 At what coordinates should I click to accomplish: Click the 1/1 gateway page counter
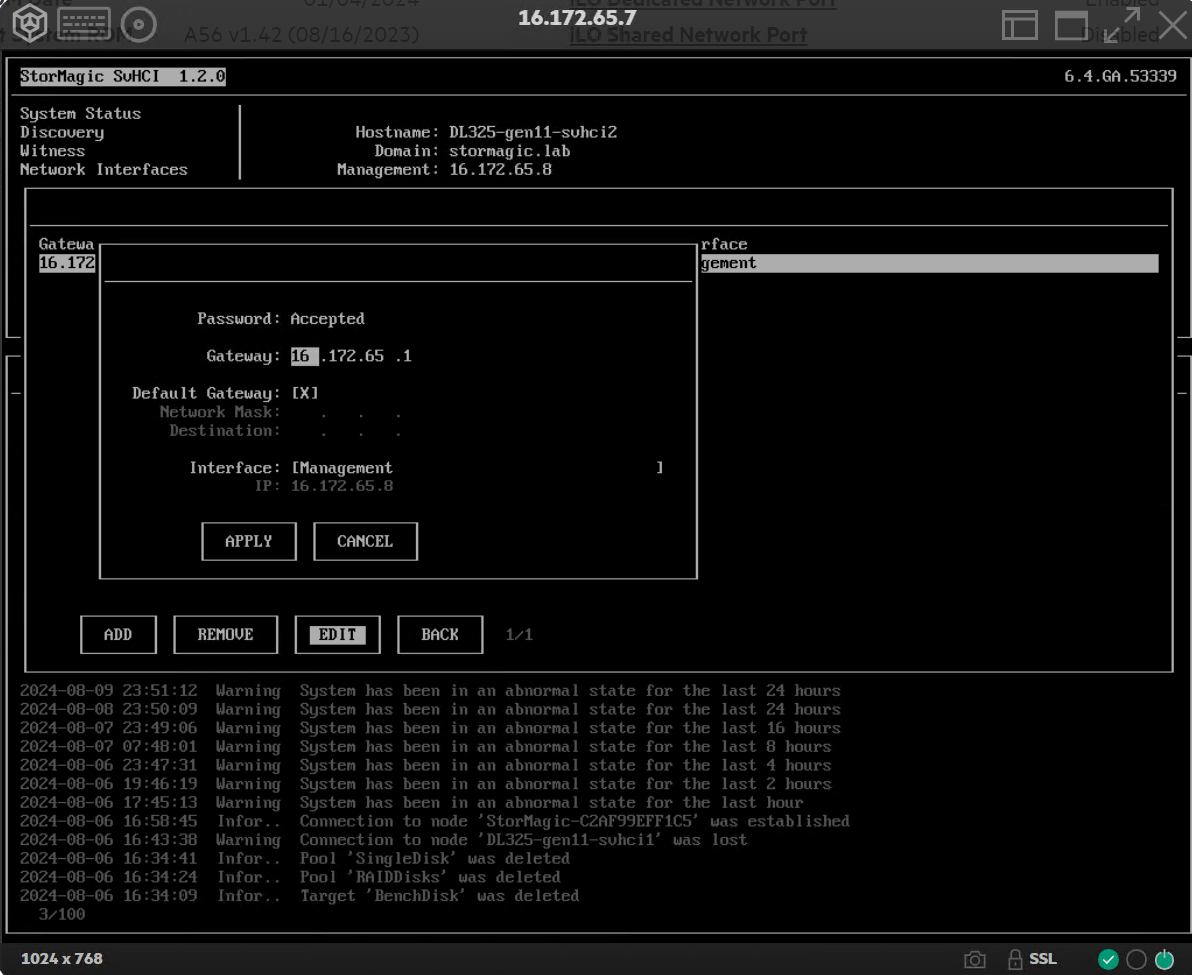click(519, 635)
